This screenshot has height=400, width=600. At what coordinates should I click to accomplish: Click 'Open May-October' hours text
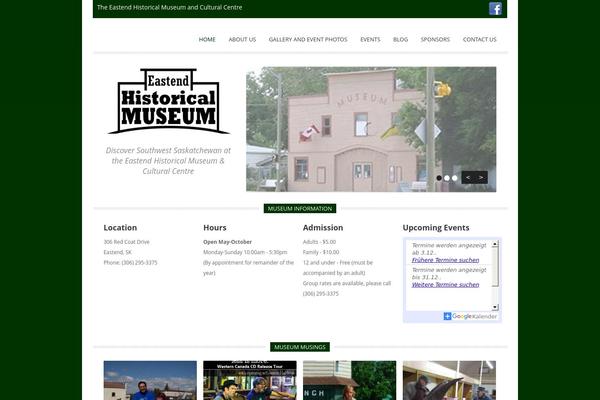pyautogui.click(x=227, y=242)
